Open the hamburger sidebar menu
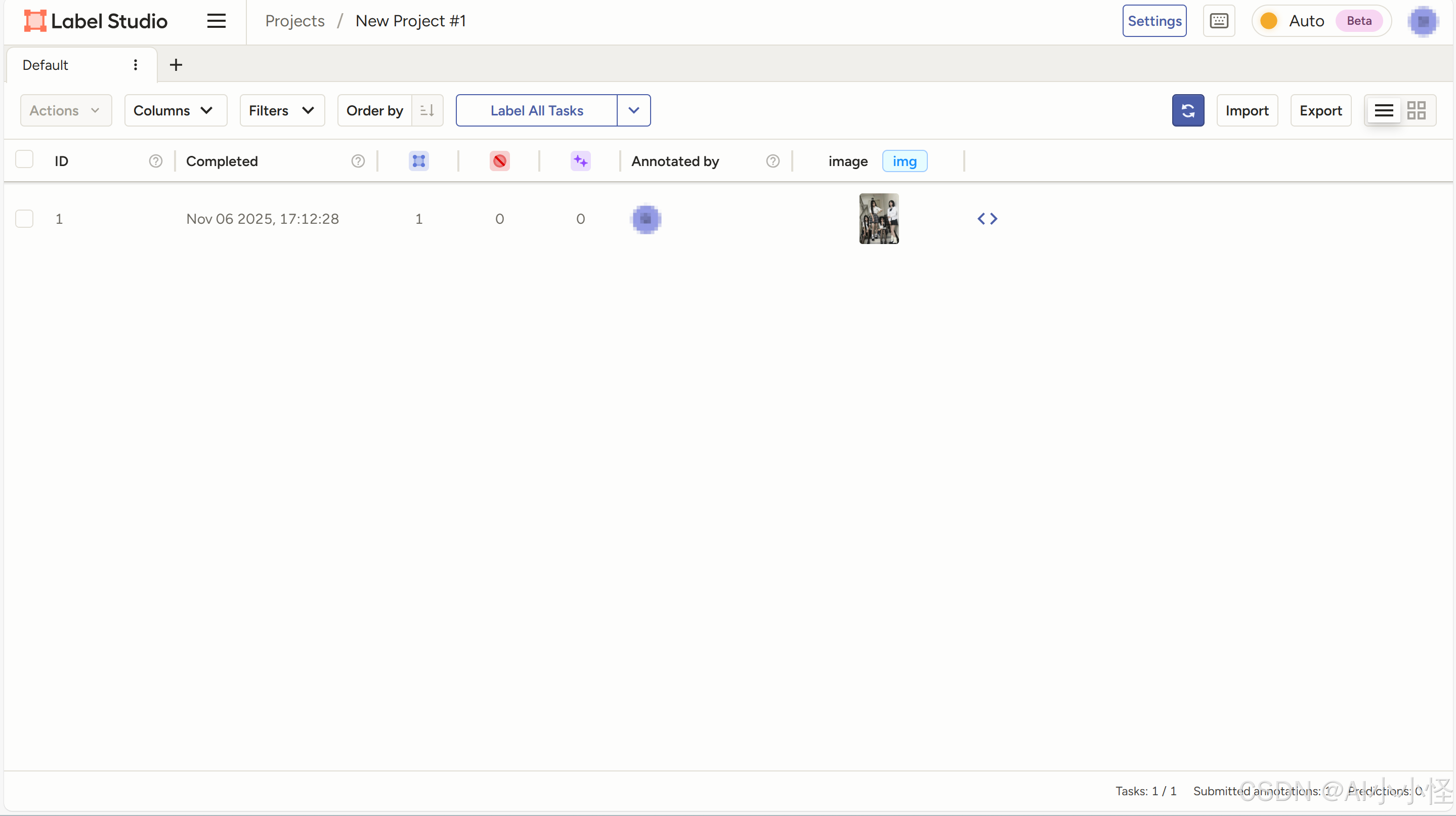 click(216, 21)
